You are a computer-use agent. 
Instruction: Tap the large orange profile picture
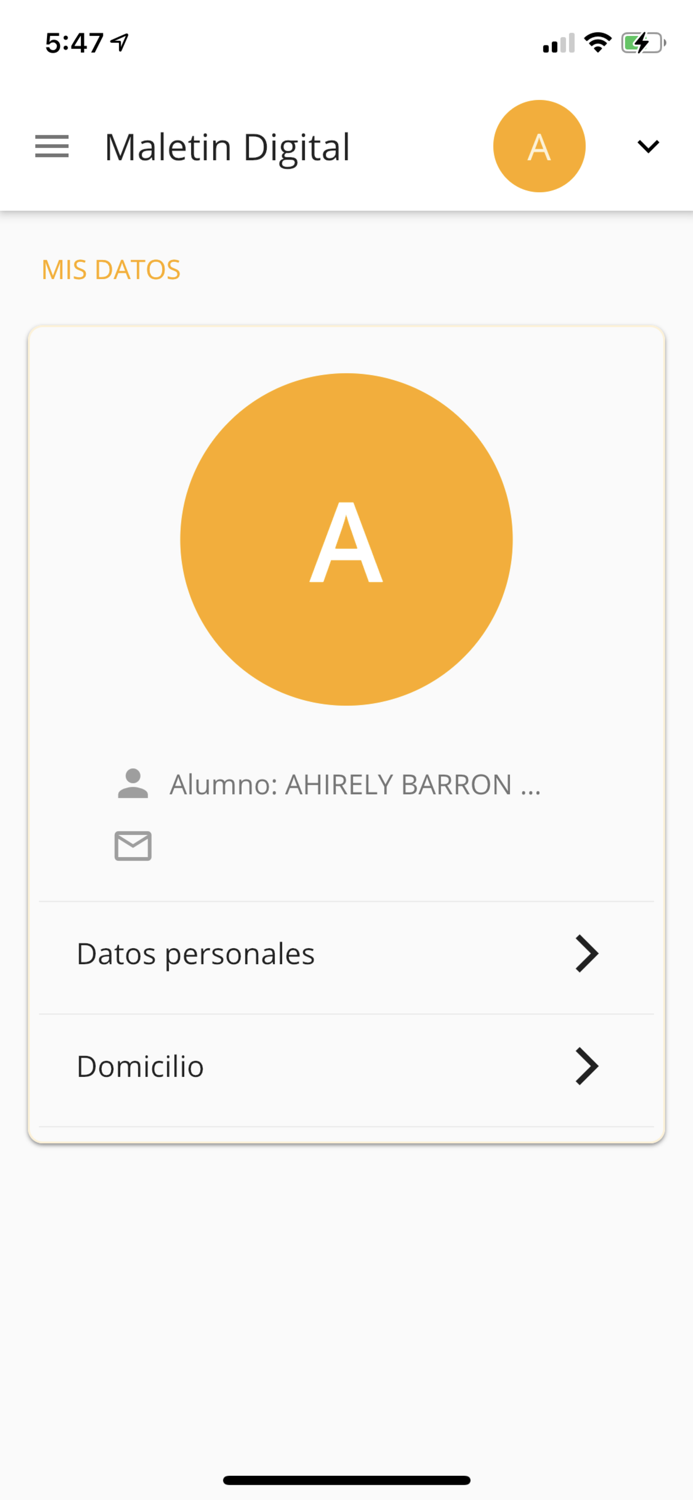[x=346, y=540]
